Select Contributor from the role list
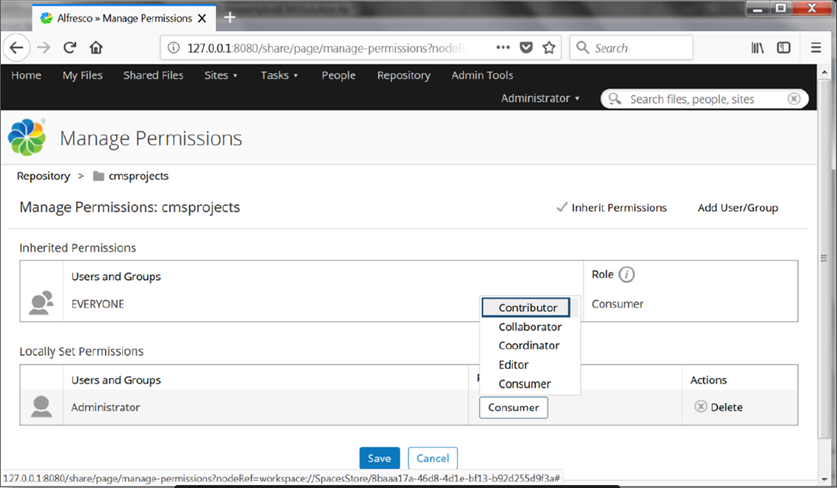 coord(527,307)
